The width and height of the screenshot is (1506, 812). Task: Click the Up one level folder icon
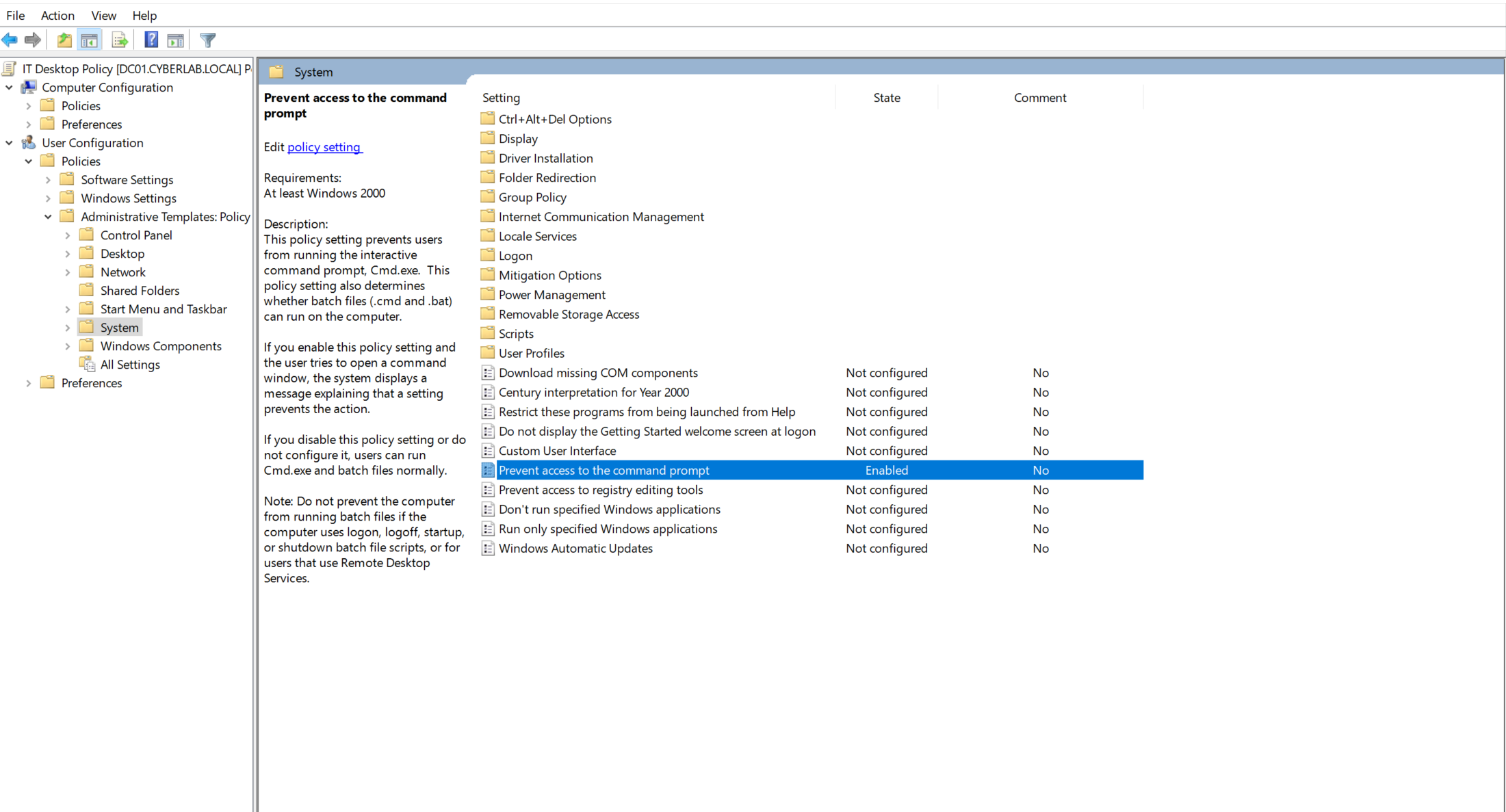click(64, 40)
